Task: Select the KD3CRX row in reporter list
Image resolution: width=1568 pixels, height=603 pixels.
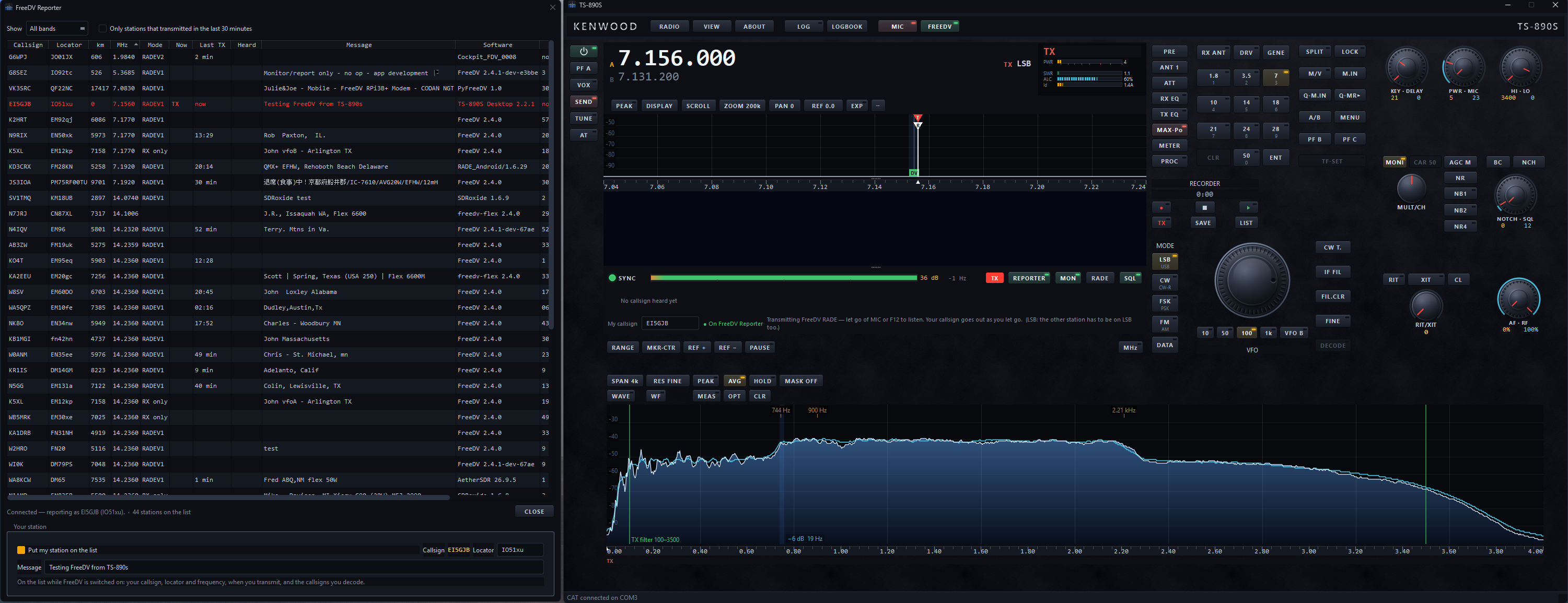Action: tap(277, 167)
